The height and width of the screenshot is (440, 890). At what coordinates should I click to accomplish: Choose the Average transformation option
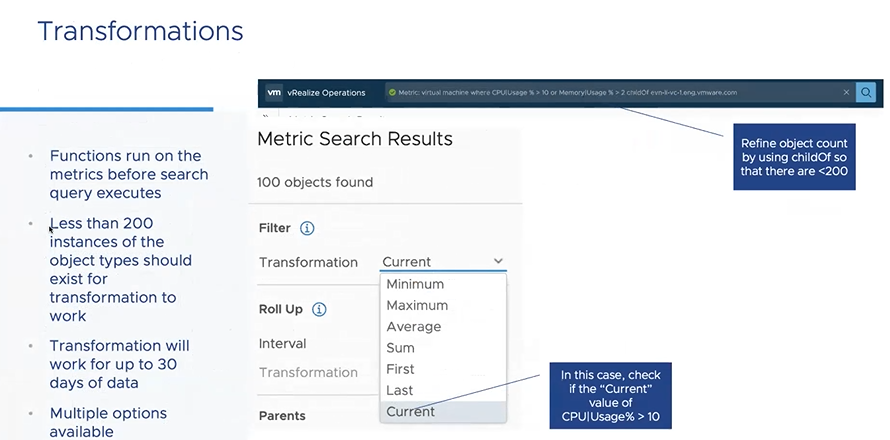click(x=414, y=327)
